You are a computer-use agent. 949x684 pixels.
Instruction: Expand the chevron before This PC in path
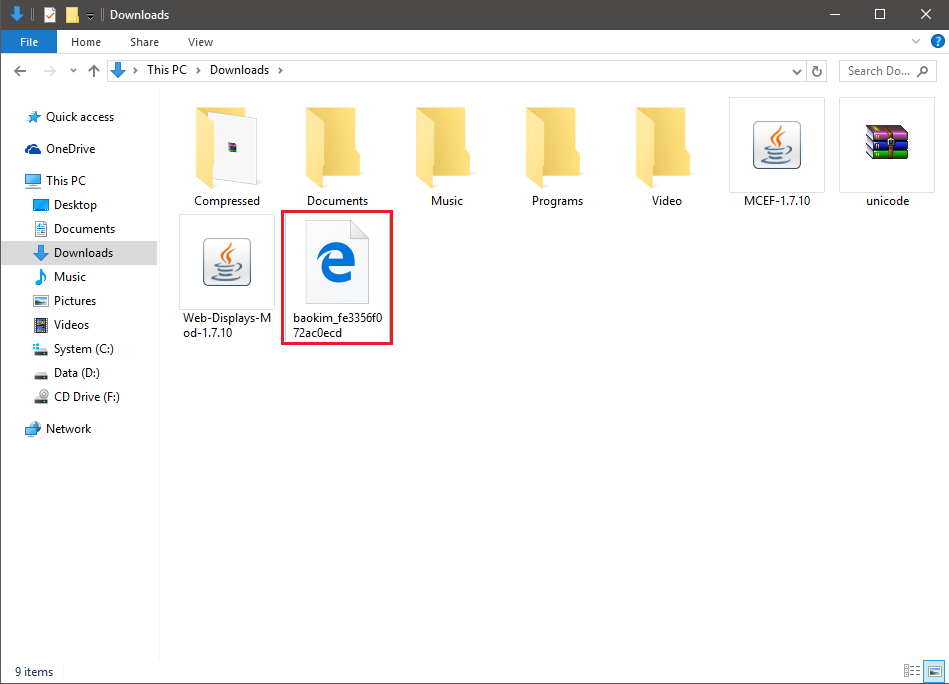[135, 70]
